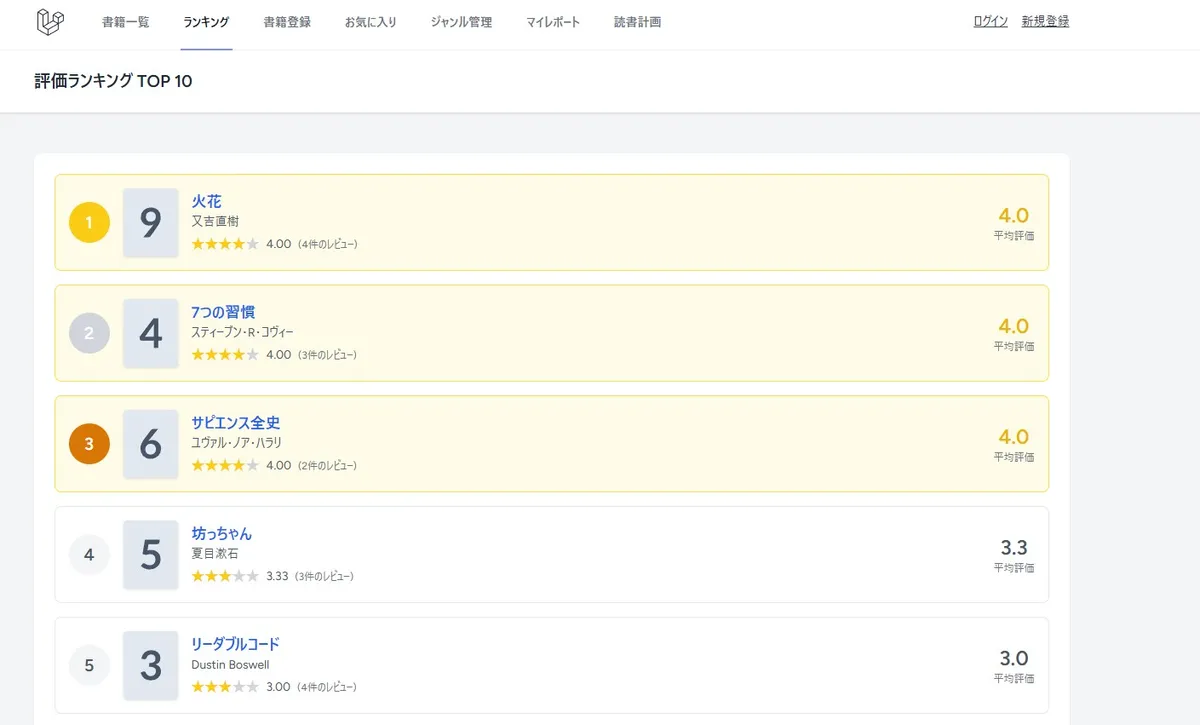This screenshot has height=725, width=1200.
Task: Click the rank 4 circle badge
Action: (x=89, y=554)
